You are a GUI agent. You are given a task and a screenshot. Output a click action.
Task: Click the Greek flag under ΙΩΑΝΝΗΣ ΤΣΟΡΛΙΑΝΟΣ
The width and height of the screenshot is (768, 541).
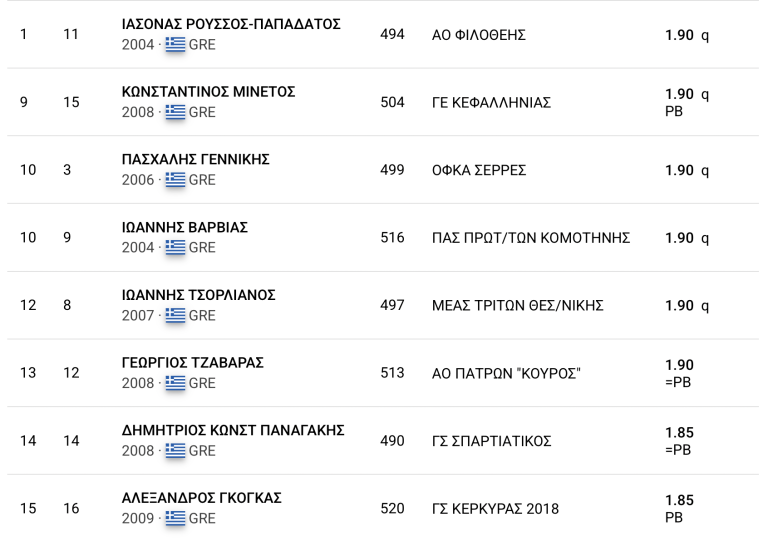[175, 315]
